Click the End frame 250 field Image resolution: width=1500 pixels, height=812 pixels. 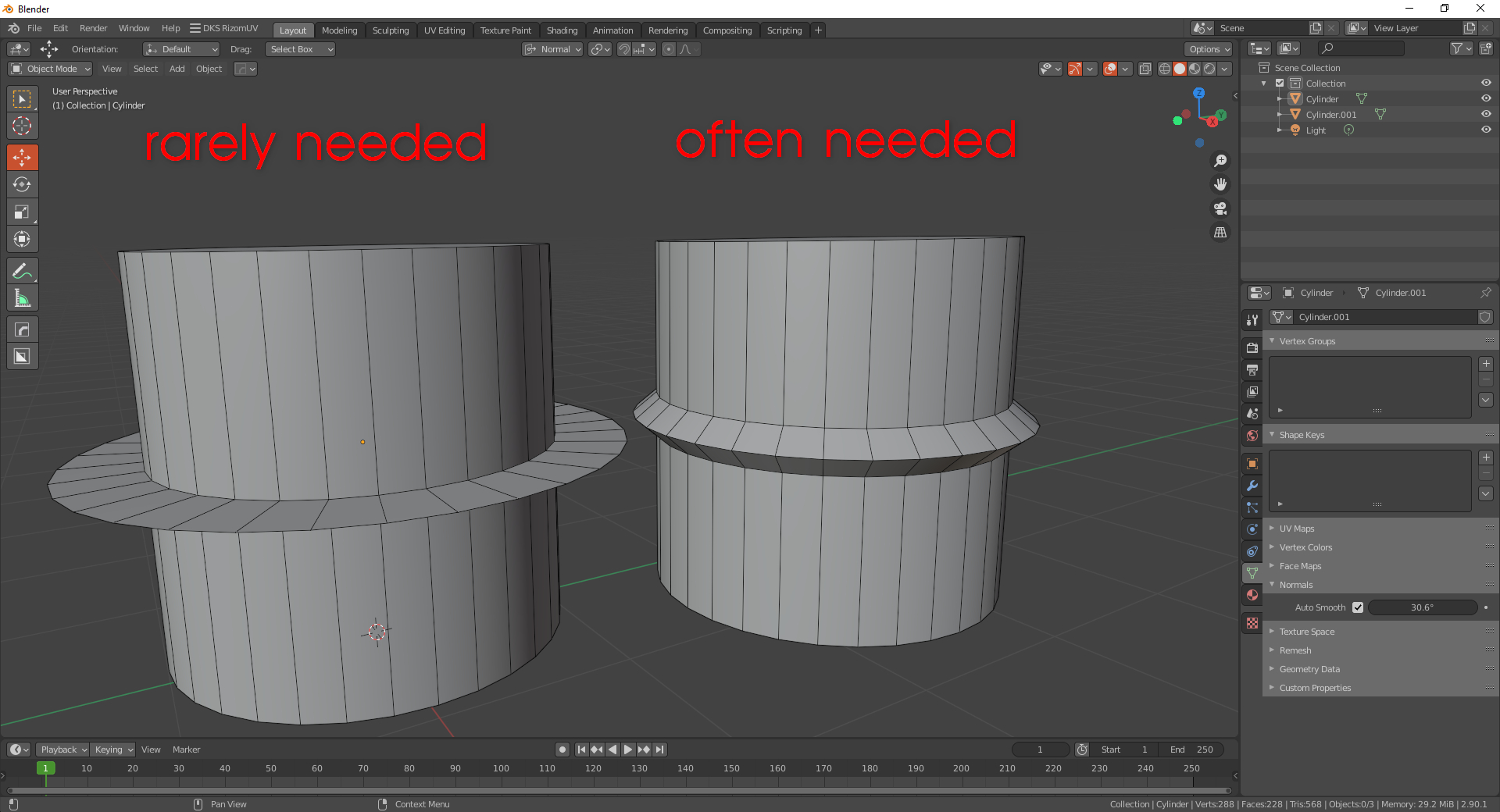point(1191,750)
